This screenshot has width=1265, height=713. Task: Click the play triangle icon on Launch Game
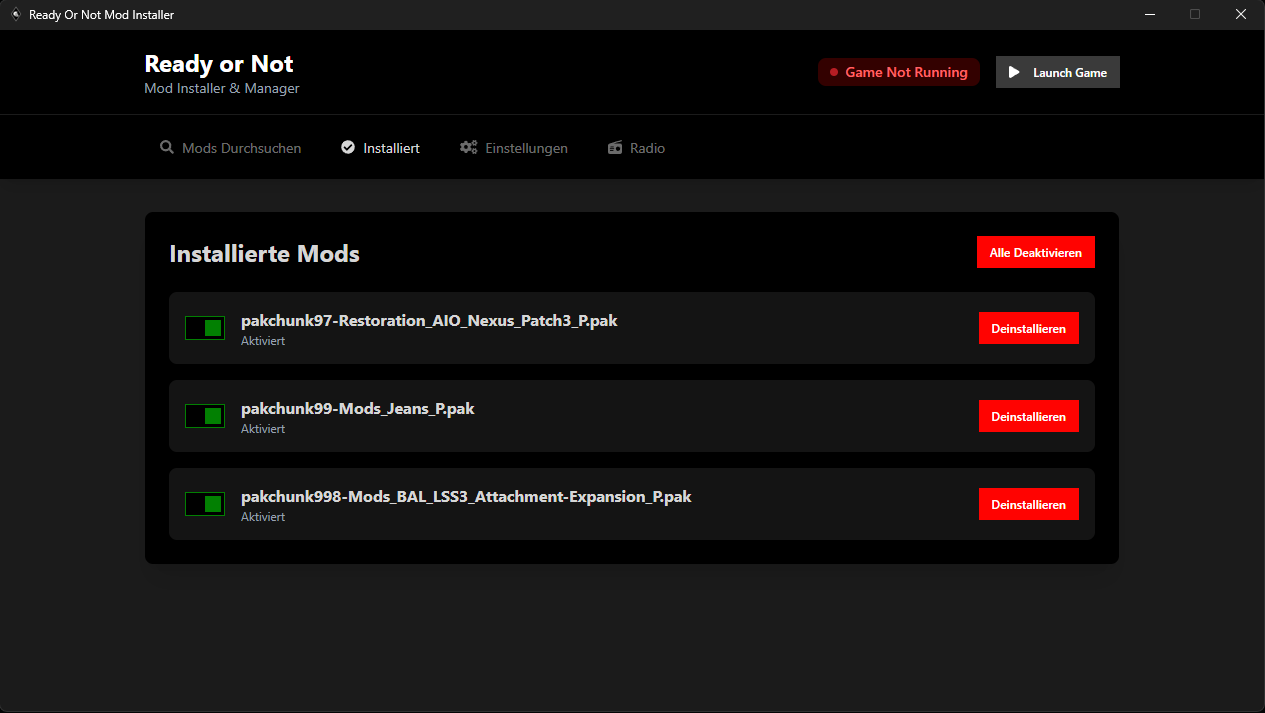tap(1014, 72)
